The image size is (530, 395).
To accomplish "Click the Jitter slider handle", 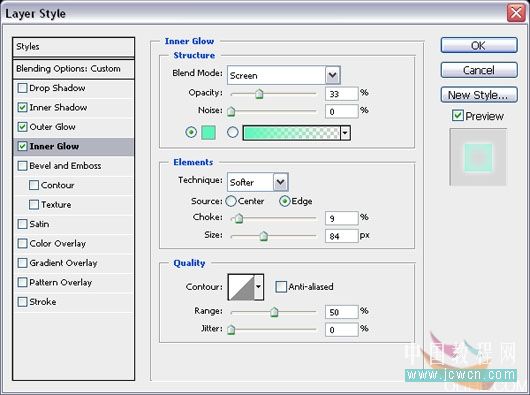I will 231,329.
